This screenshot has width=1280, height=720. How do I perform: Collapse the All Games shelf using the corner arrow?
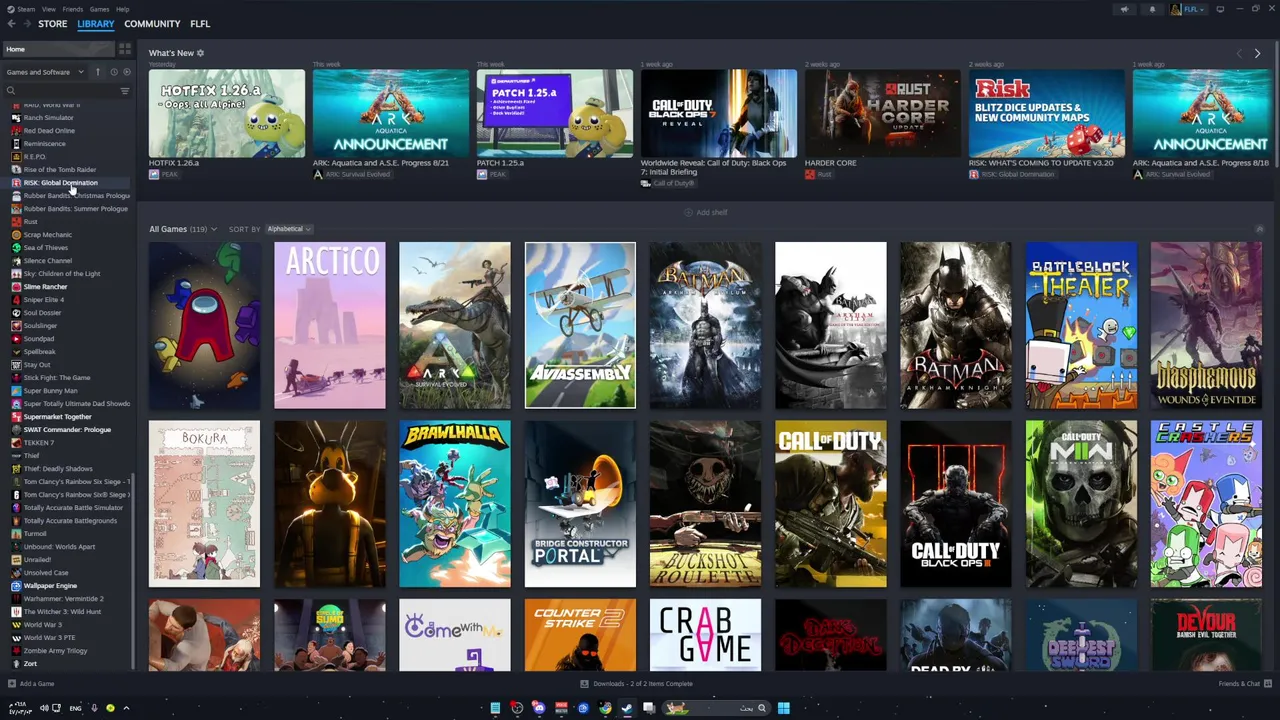tap(1259, 229)
